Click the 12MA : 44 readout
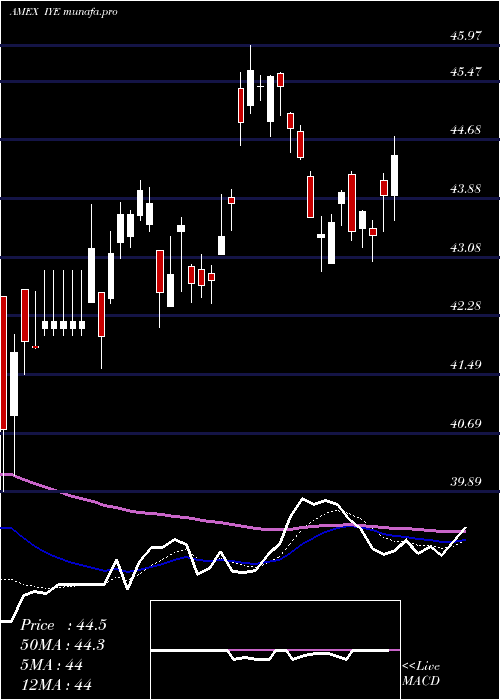The image size is (500, 700). point(56,684)
